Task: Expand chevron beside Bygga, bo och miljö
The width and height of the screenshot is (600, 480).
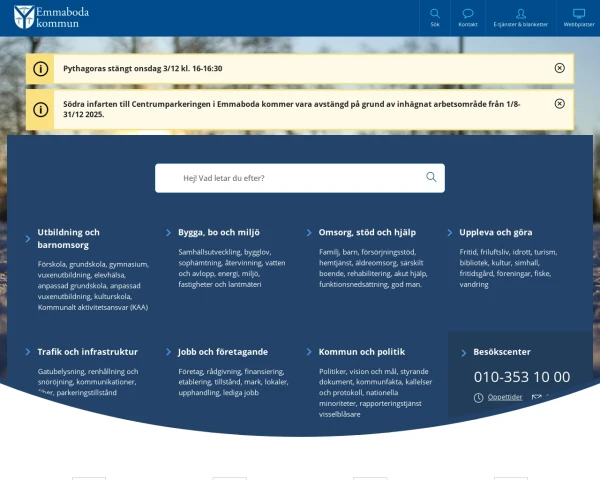Action: (168, 233)
